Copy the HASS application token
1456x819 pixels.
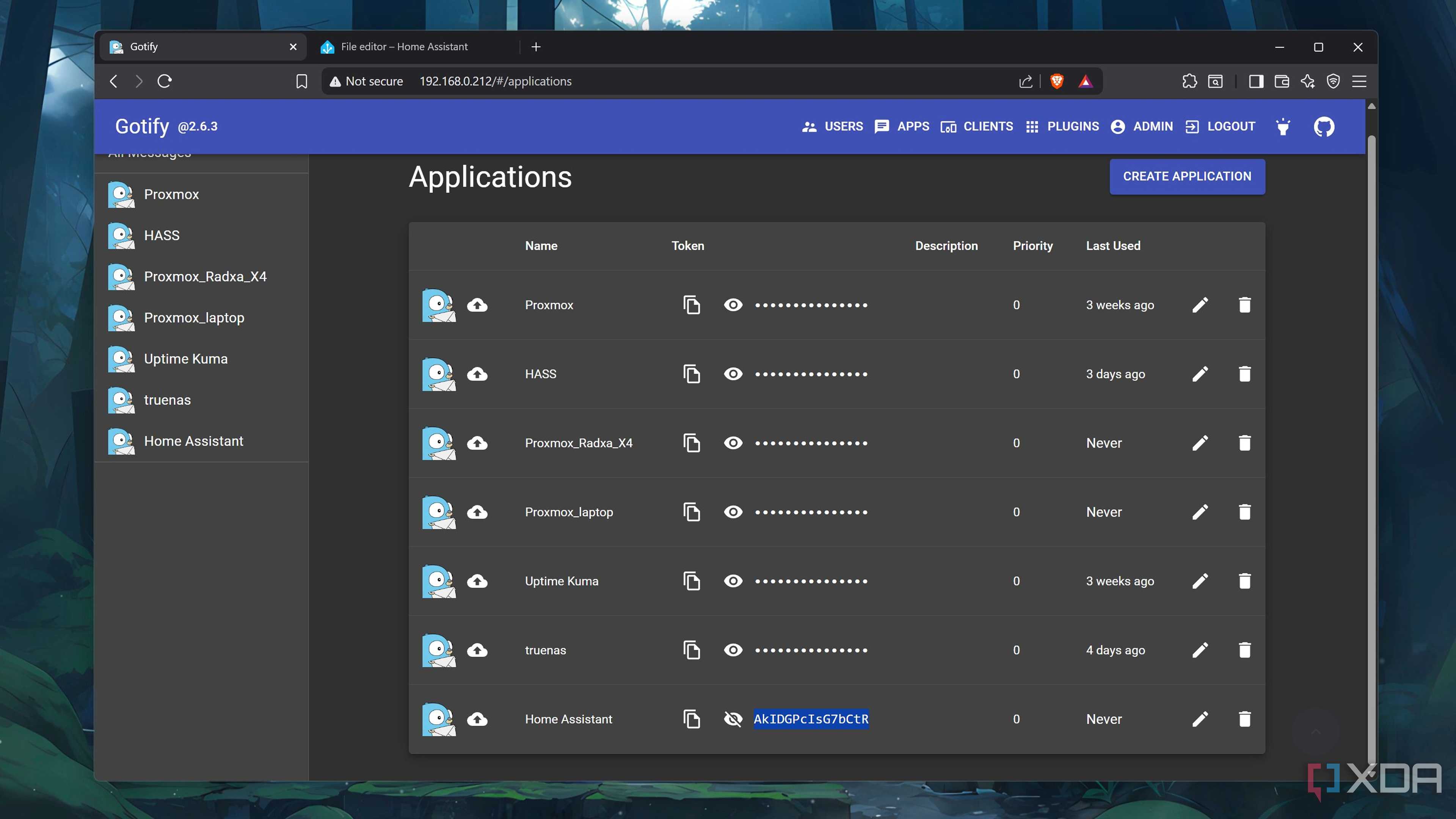(x=691, y=373)
